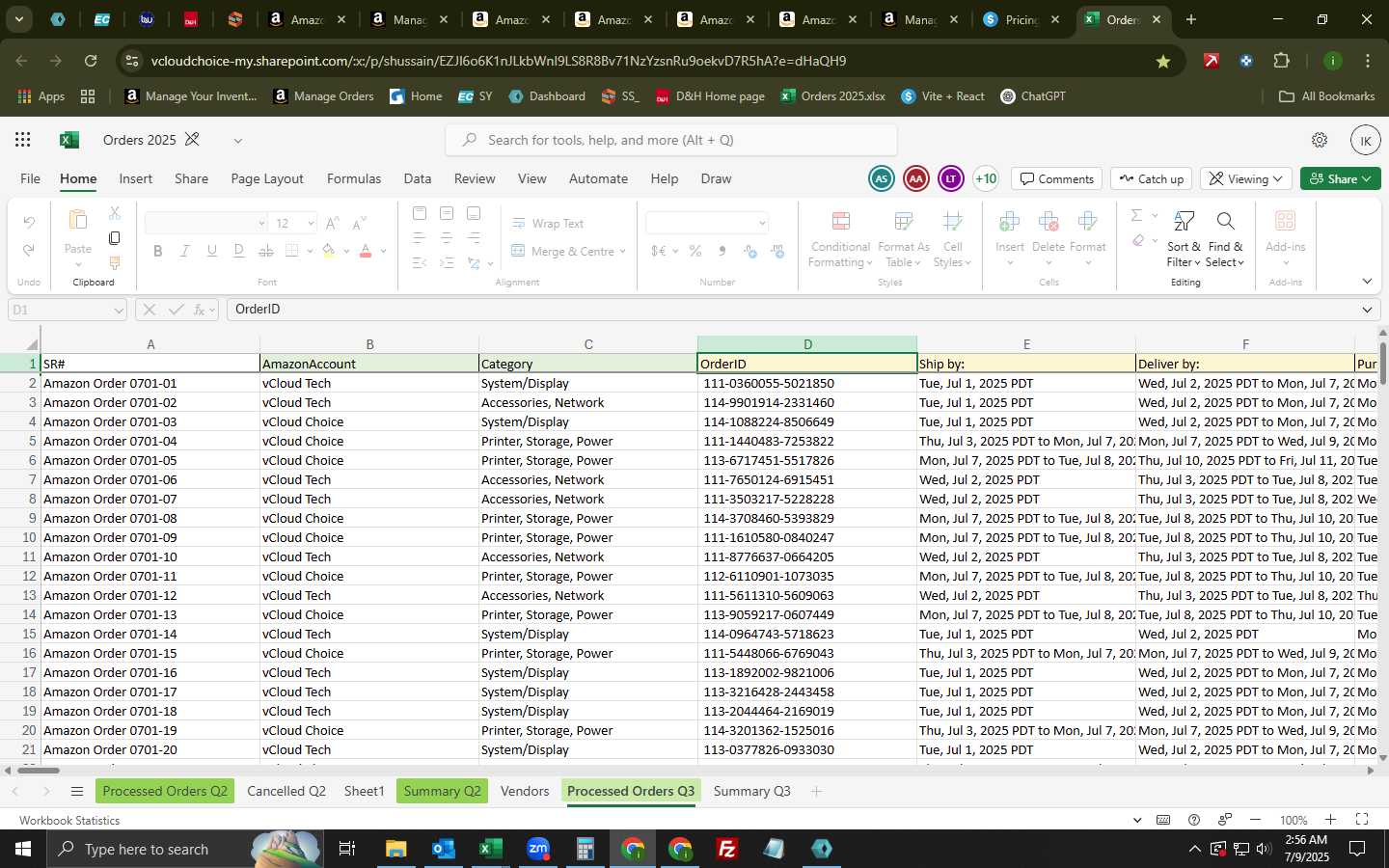
Task: Click the Decrease font size icon
Action: coord(359,223)
